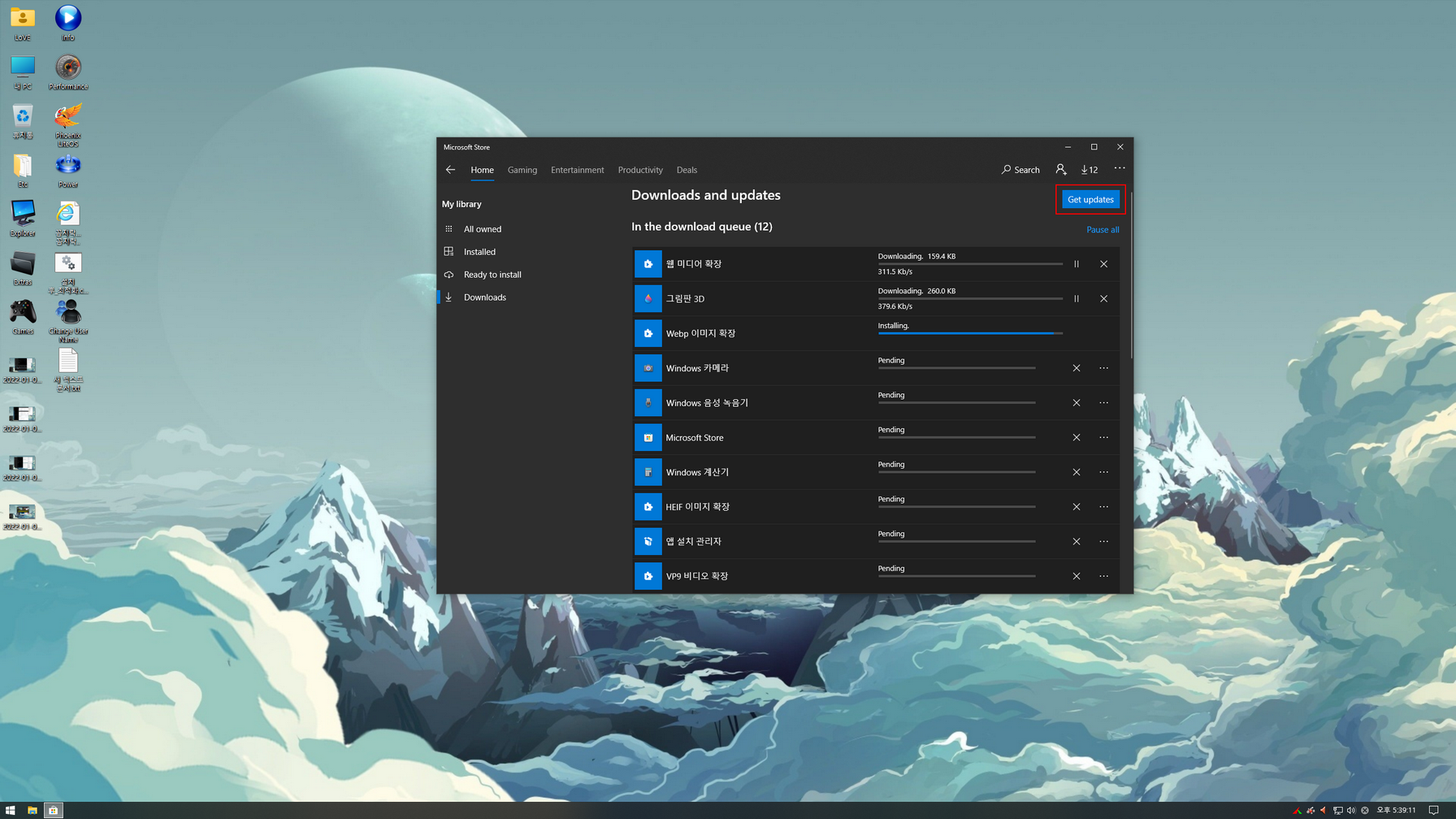Open the user account sign-in icon
1456x819 pixels.
(1061, 169)
